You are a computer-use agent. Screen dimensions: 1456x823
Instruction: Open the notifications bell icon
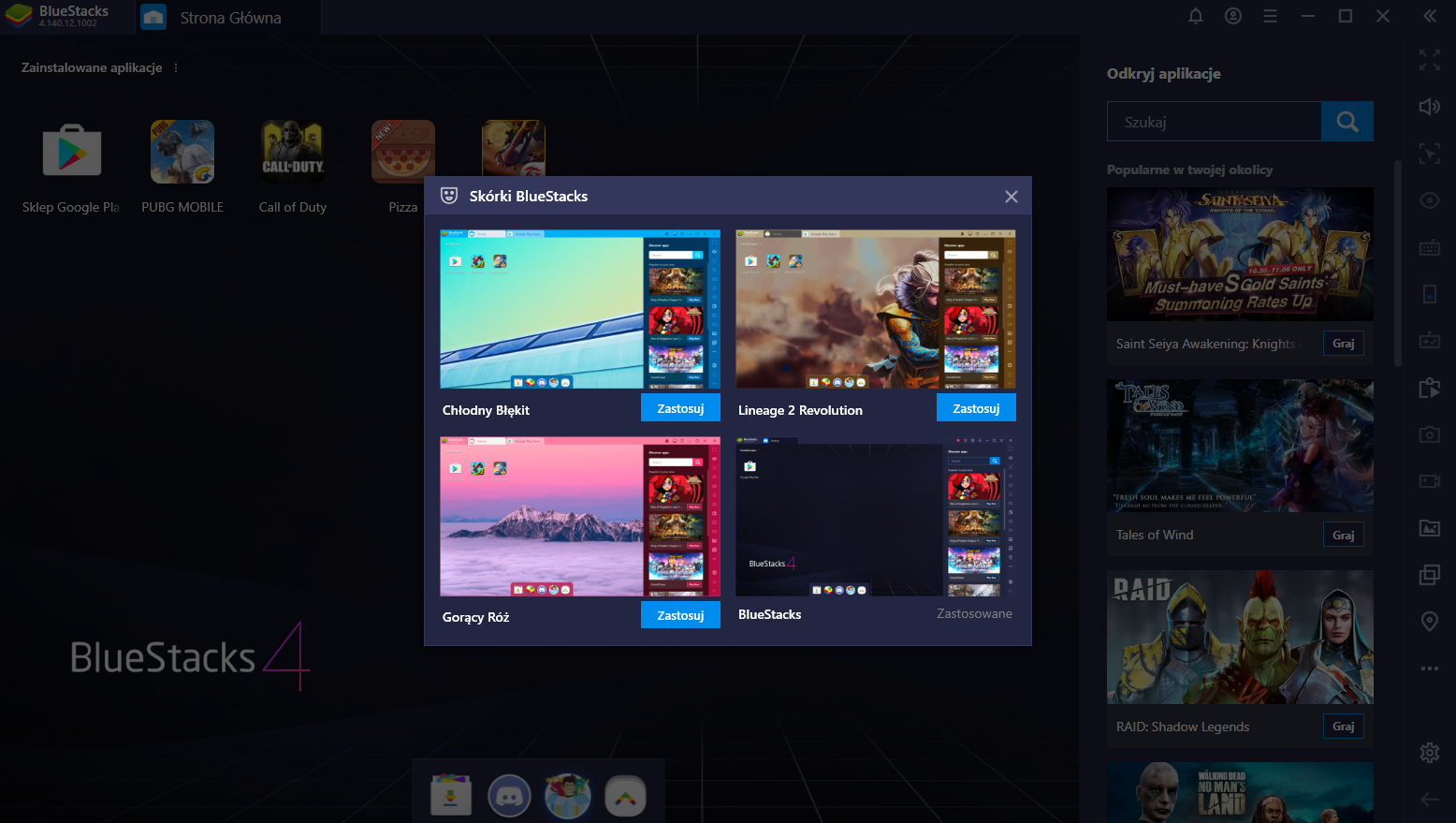click(1195, 16)
